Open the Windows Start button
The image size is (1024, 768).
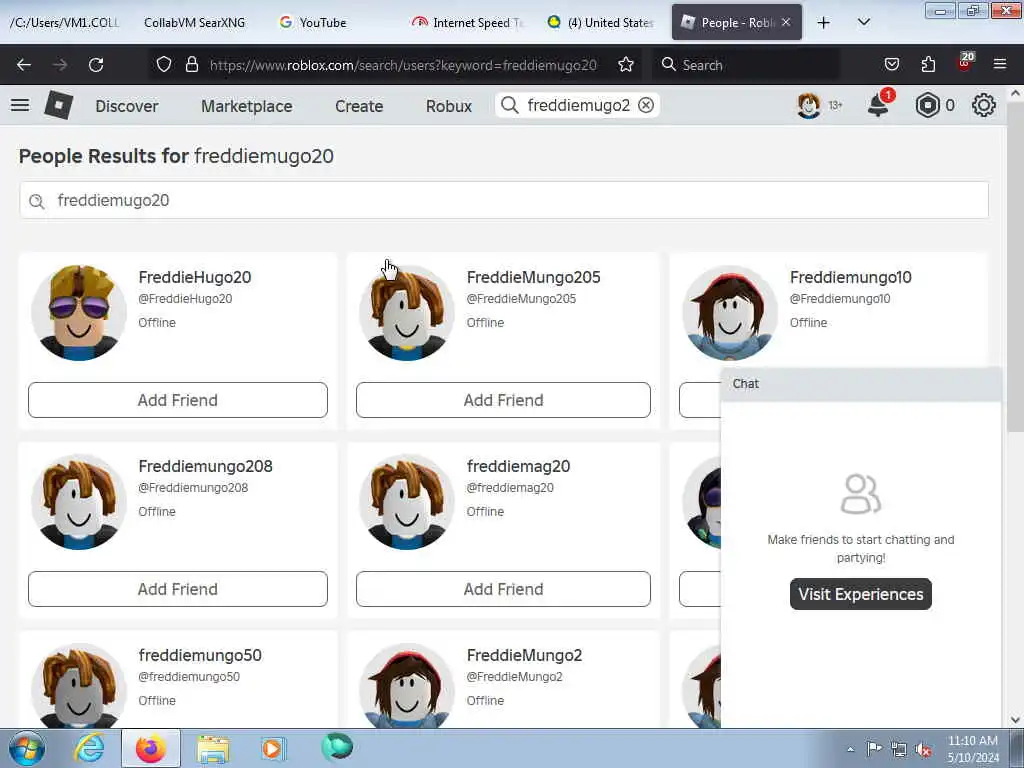tap(27, 748)
